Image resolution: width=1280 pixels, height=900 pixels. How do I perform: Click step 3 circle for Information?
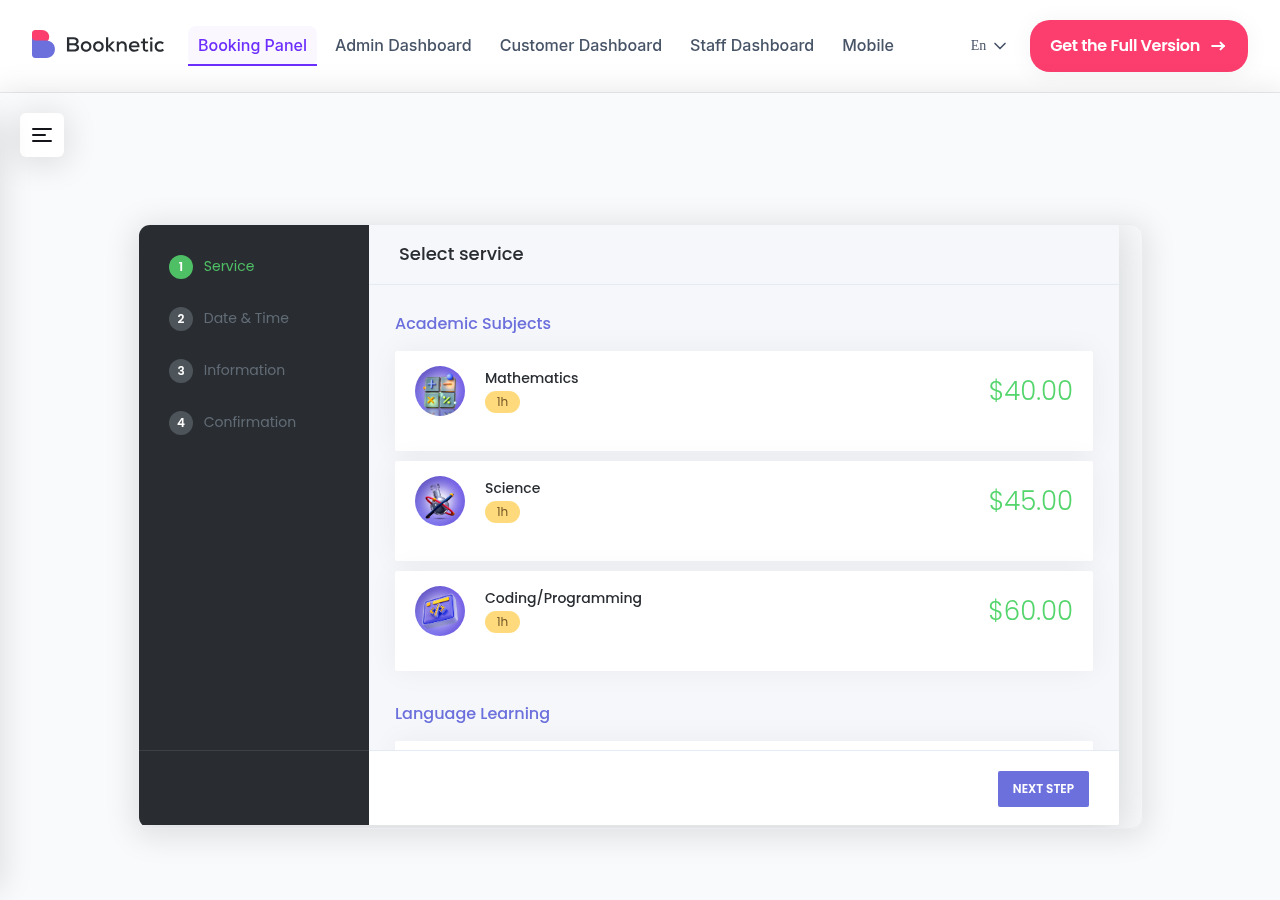[x=181, y=371]
